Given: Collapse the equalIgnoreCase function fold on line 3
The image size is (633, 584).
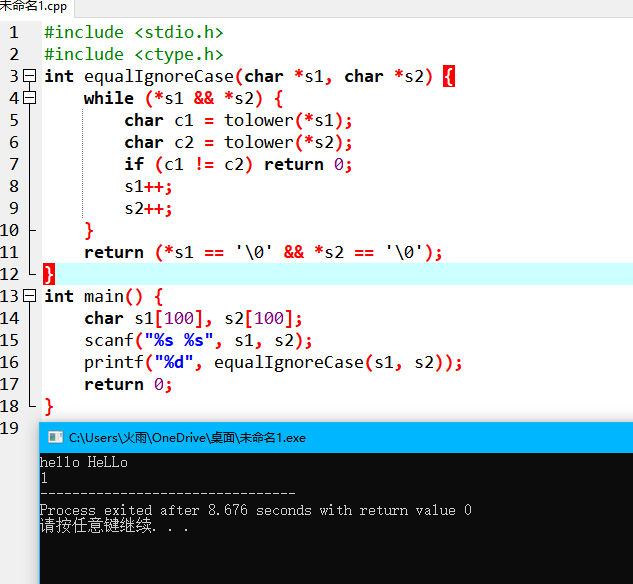Looking at the screenshot, I should click(x=29, y=76).
